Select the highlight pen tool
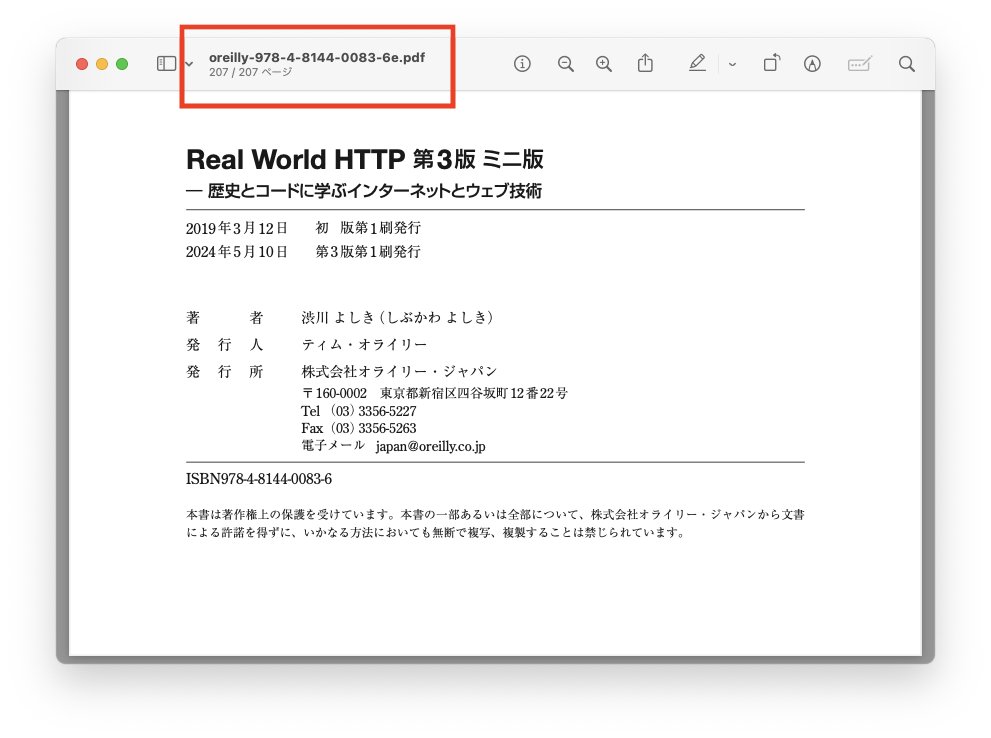Viewport: 991px width, 738px height. [x=697, y=63]
